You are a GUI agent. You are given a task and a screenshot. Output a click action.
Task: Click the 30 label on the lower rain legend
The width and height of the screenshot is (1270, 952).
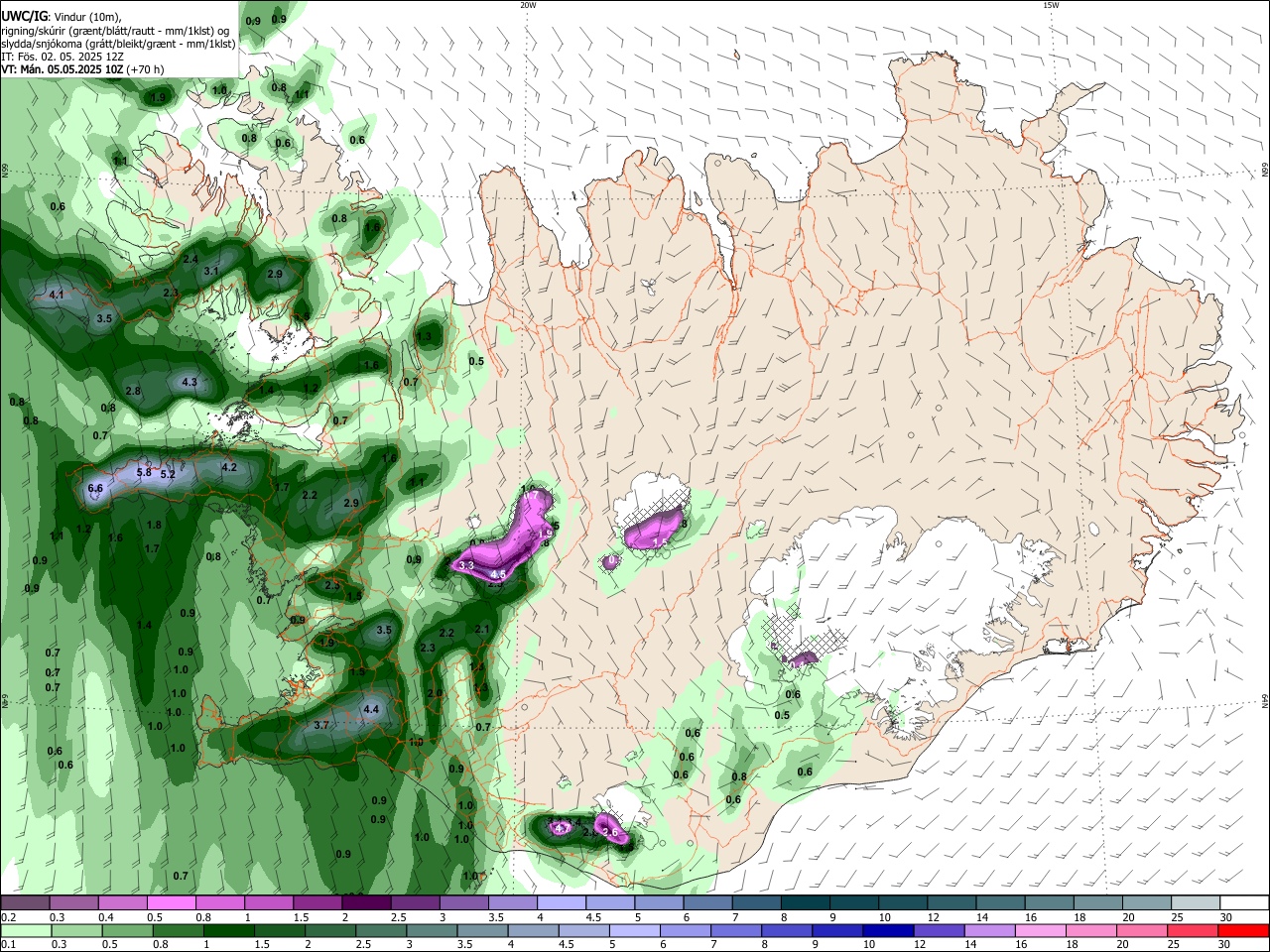(1226, 944)
